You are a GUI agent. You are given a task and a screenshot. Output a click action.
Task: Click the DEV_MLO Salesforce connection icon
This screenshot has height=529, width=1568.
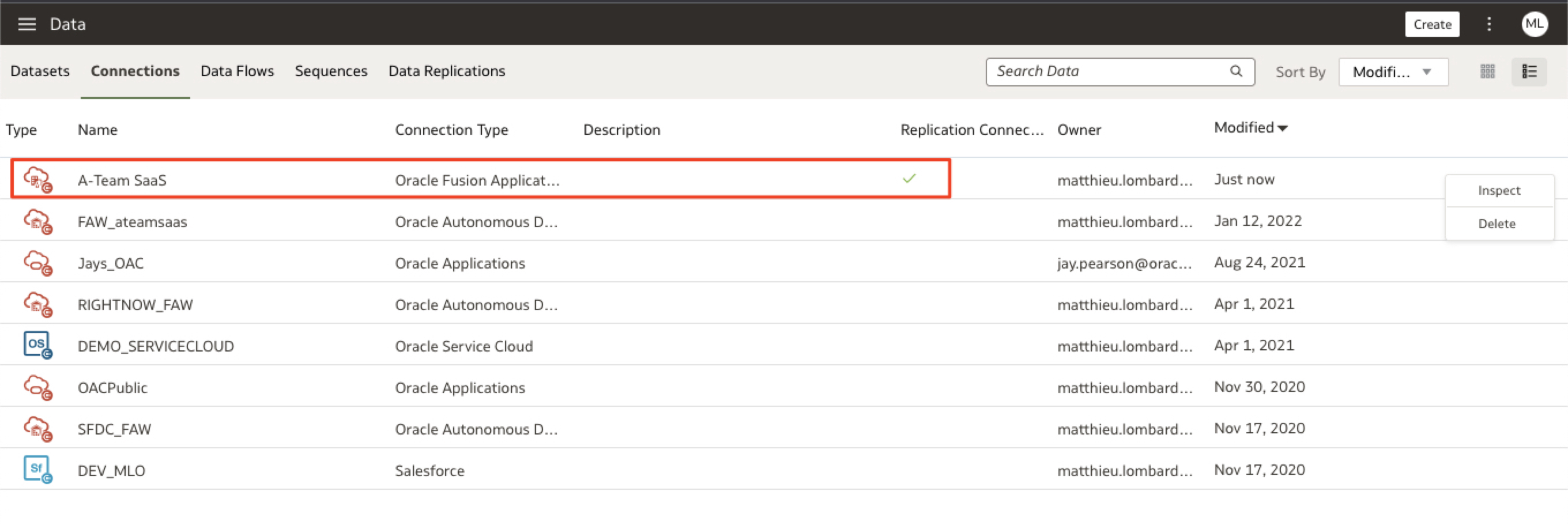(x=37, y=469)
